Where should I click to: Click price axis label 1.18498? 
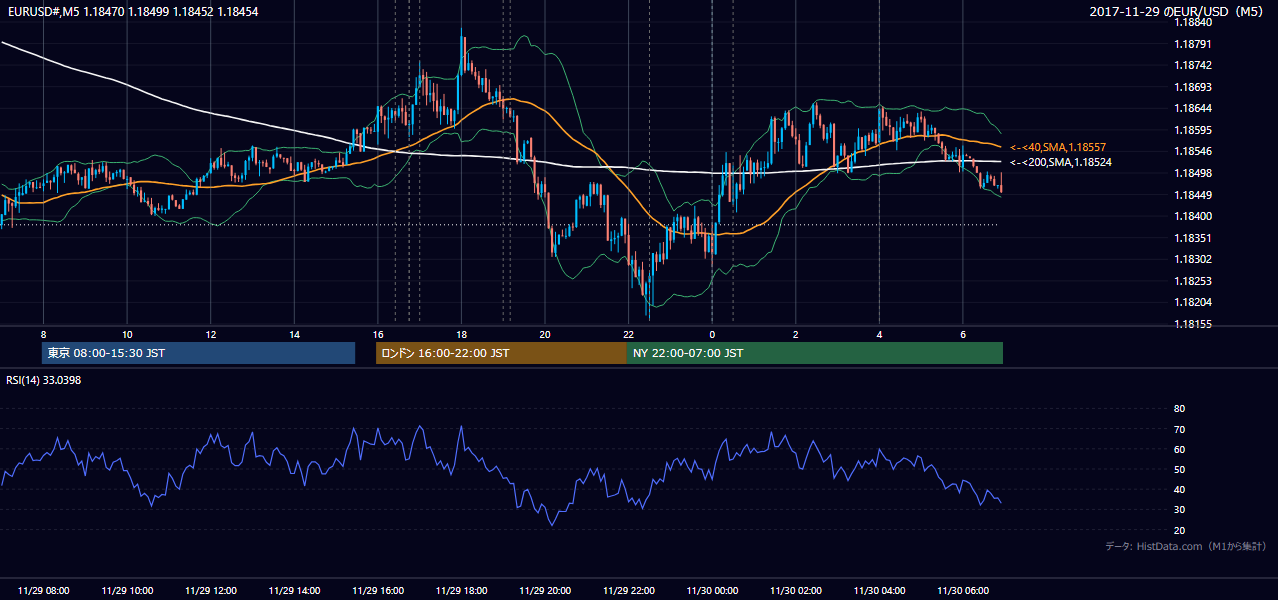point(1192,173)
